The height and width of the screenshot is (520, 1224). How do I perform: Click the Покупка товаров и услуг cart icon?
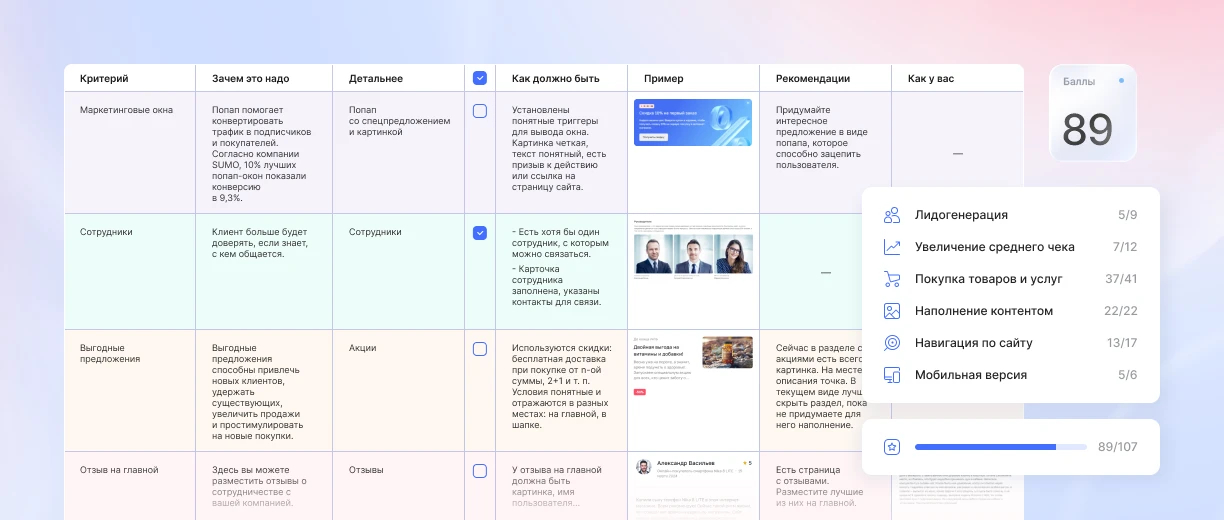click(x=892, y=279)
